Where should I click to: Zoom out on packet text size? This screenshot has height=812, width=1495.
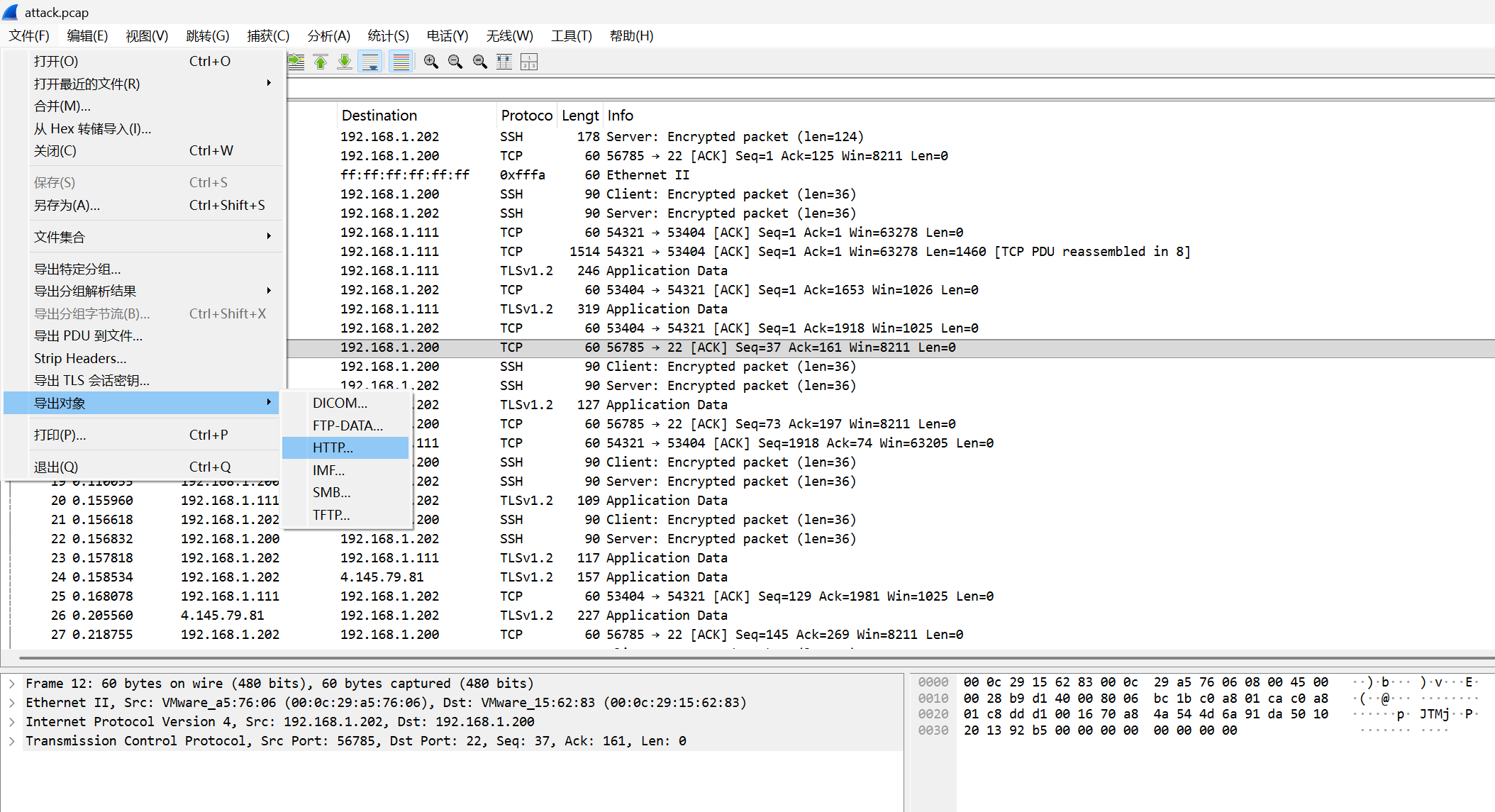click(455, 62)
